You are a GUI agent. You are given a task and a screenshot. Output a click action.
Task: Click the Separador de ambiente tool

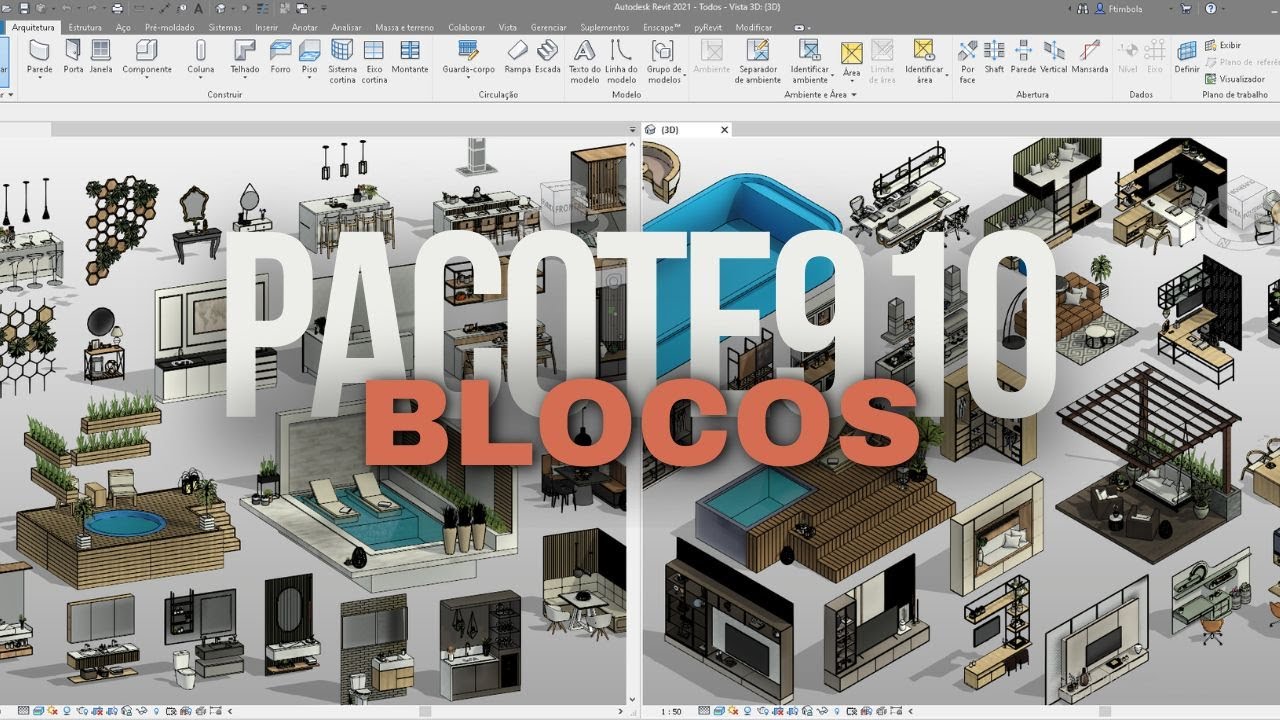coord(758,62)
